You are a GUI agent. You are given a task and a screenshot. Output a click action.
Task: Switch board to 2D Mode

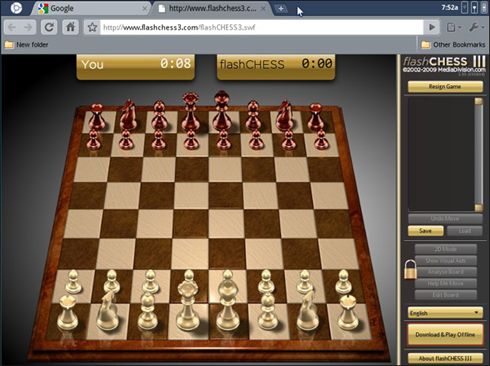(446, 249)
